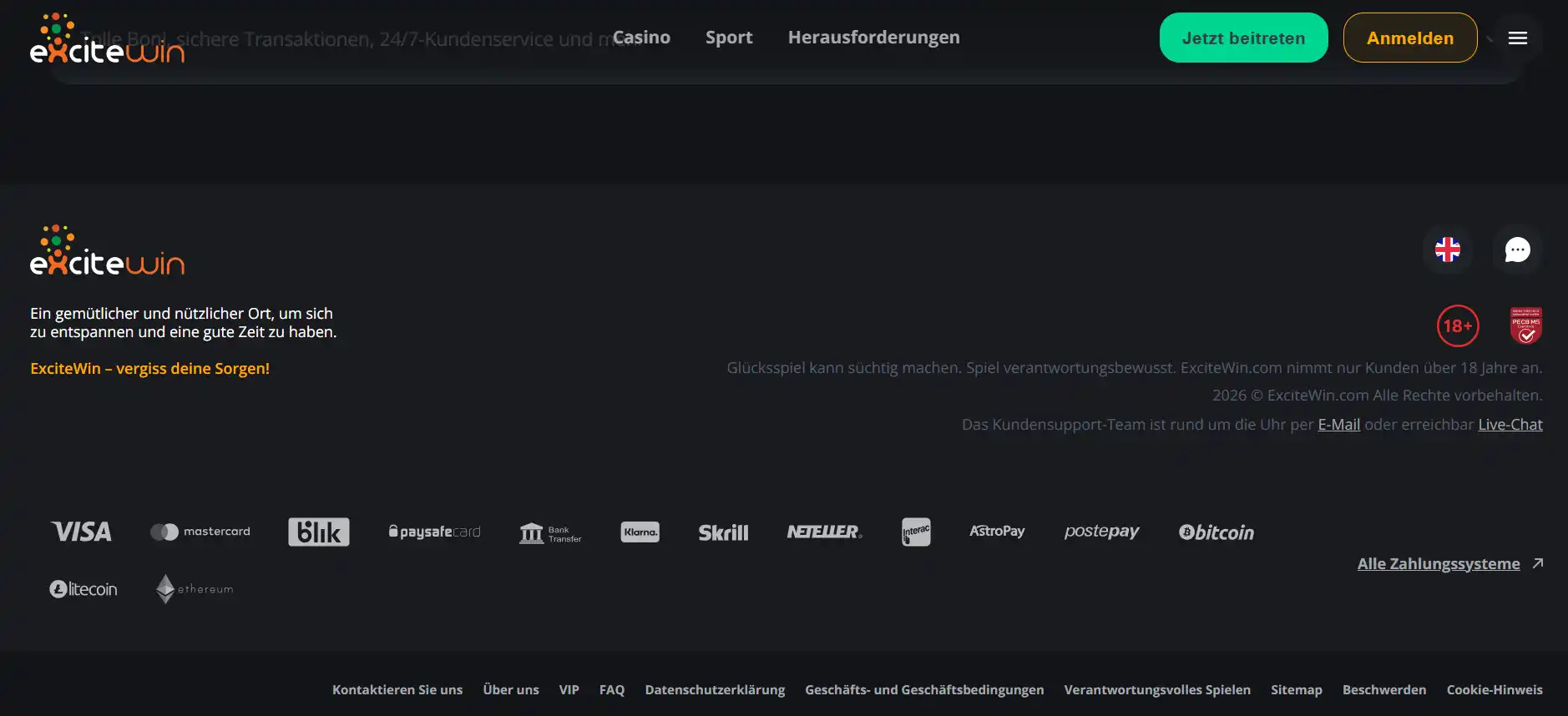Open VIP footer link
The height and width of the screenshot is (716, 1568).
click(x=569, y=690)
